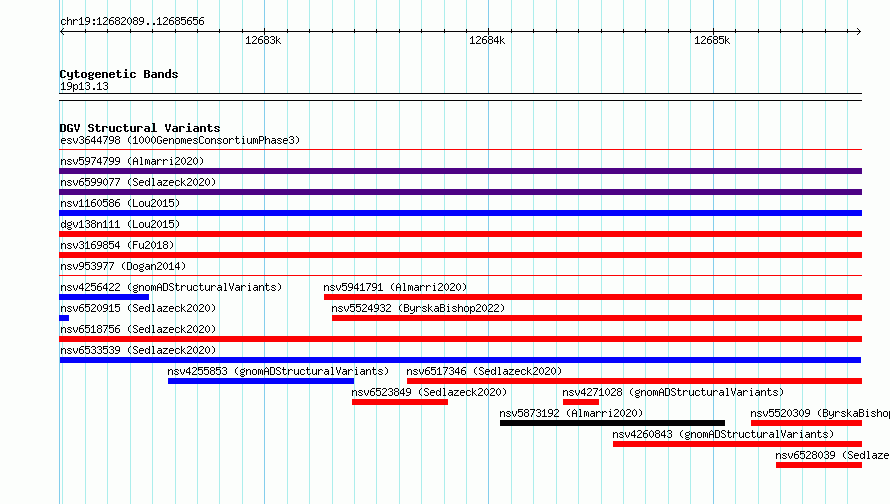Open the nsv953977 (Dogan2014) label
The height and width of the screenshot is (504, 890).
(x=123, y=266)
